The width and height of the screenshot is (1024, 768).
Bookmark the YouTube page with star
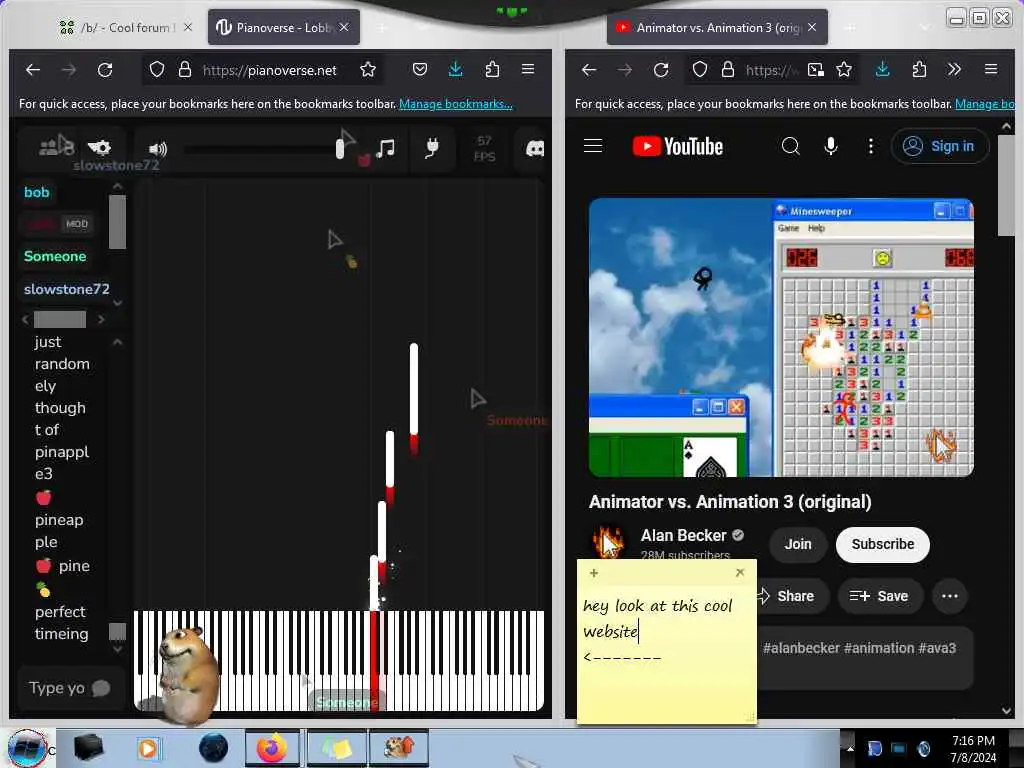pyautogui.click(x=844, y=69)
